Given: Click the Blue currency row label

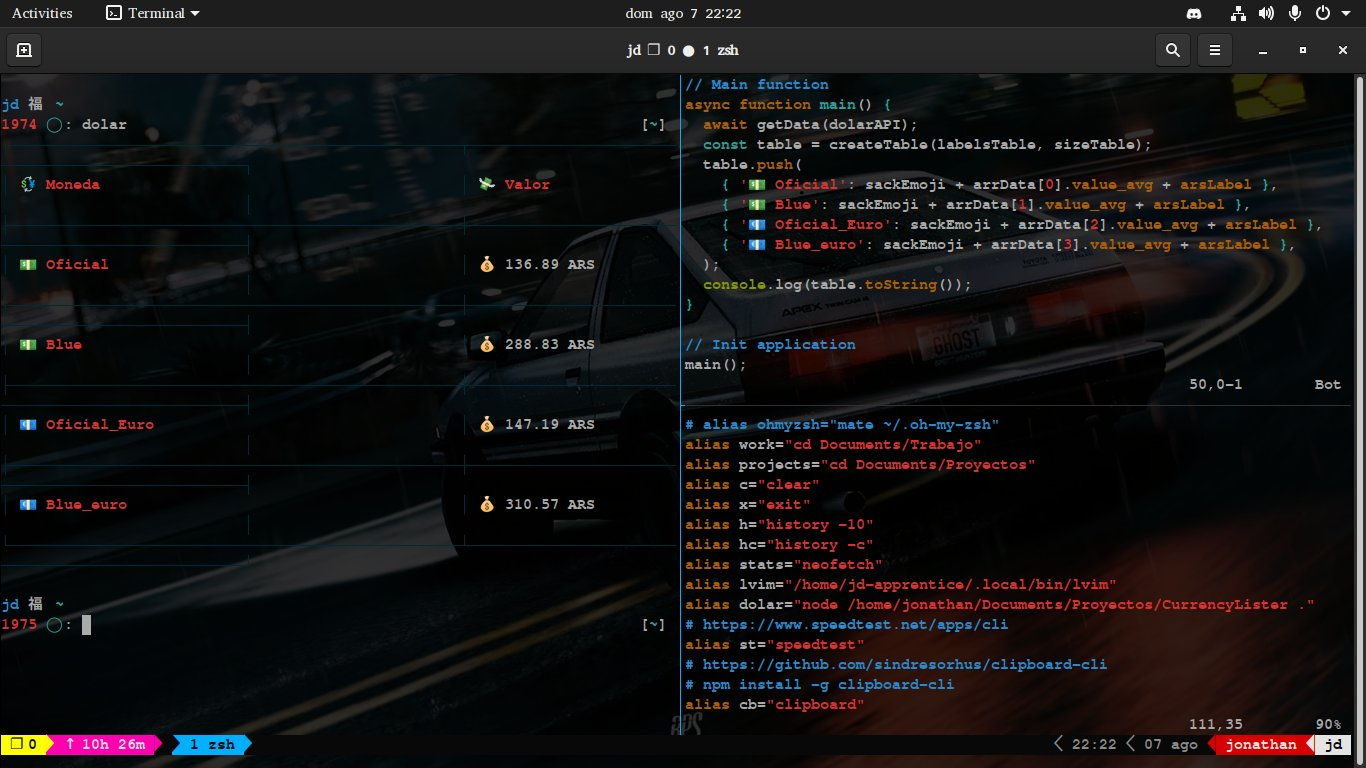Looking at the screenshot, I should (63, 344).
